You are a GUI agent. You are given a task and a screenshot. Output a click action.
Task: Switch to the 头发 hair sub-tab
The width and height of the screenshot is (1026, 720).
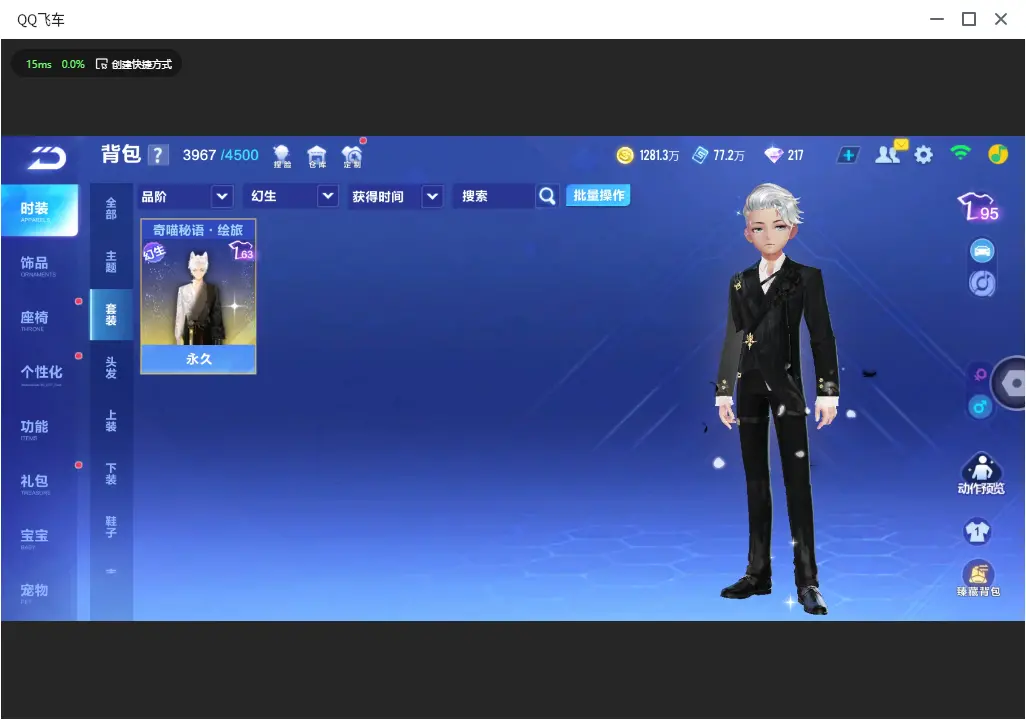(111, 368)
